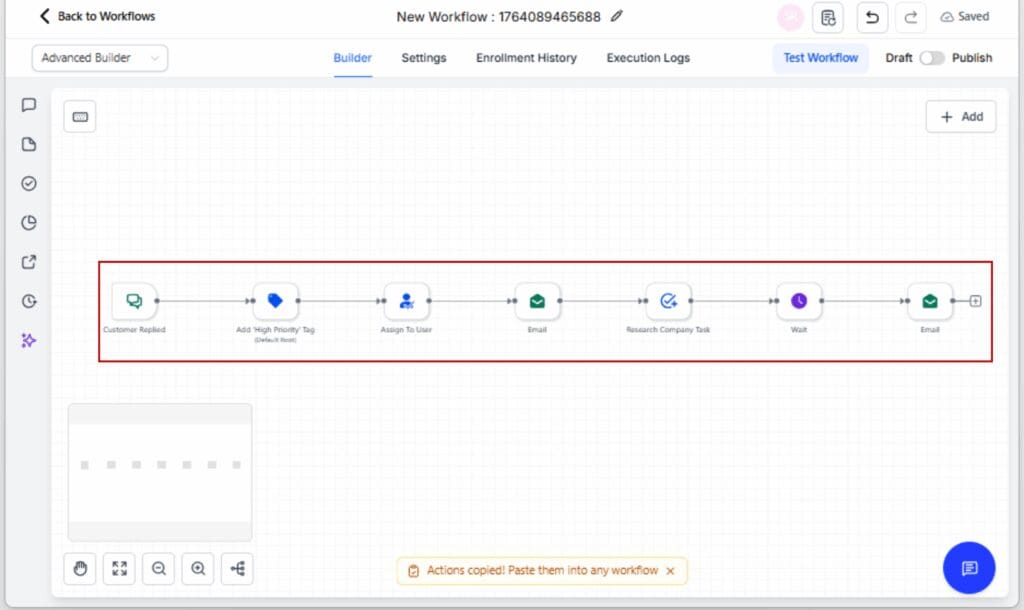Rename the workflow using the pencil icon
The height and width of the screenshot is (610, 1024).
click(x=616, y=16)
